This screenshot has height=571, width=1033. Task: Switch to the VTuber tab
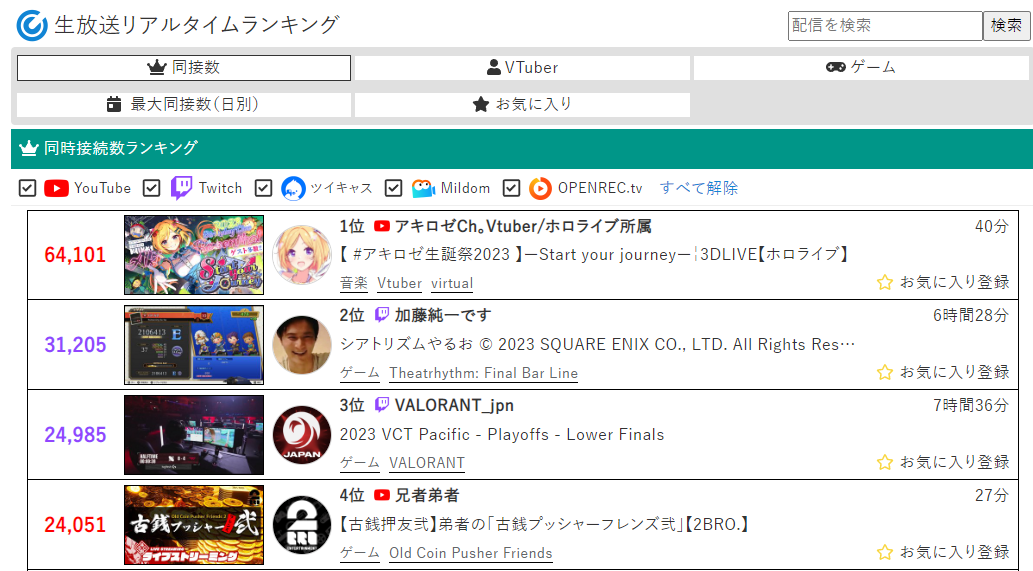[x=522, y=68]
